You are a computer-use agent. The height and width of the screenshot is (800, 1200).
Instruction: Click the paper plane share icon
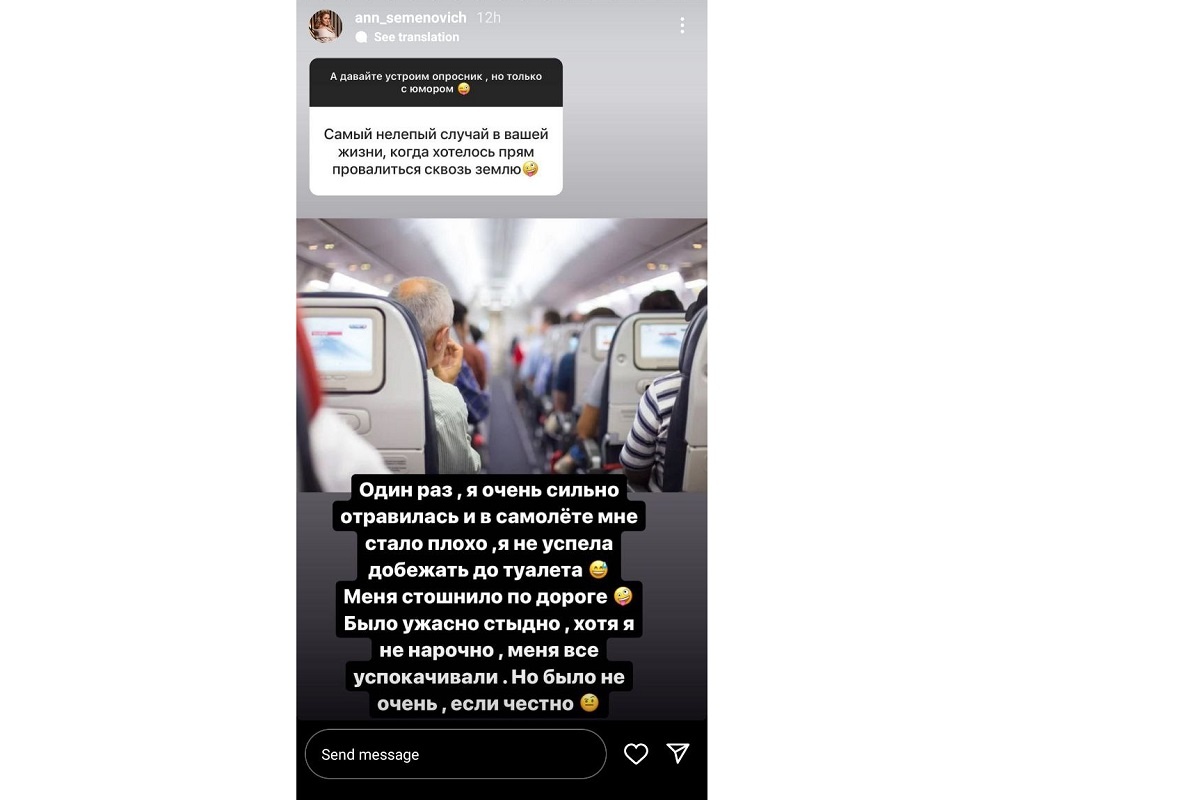pos(678,754)
